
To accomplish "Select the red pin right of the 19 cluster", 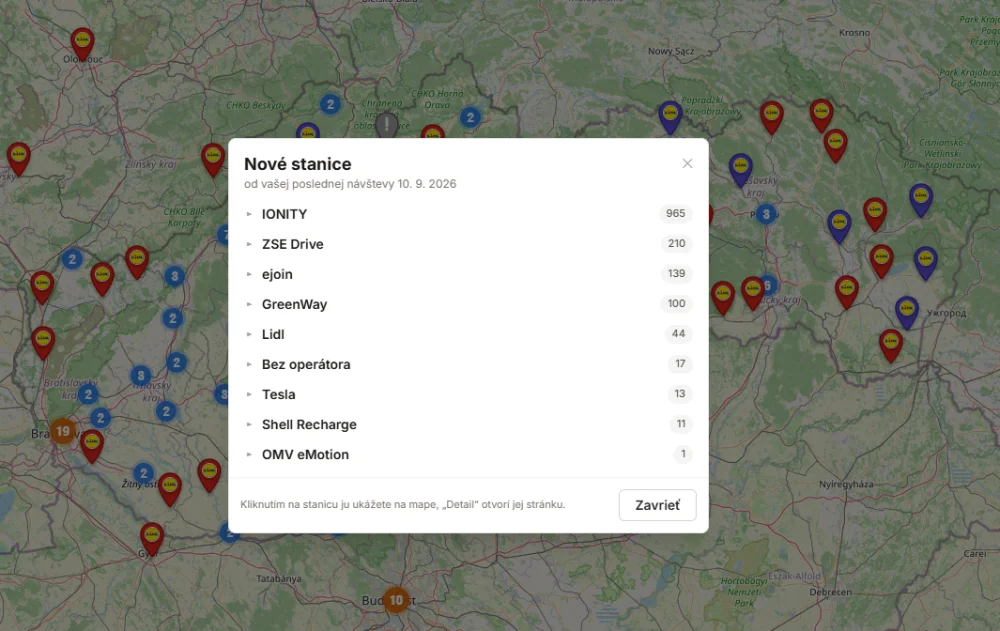I will [92, 445].
